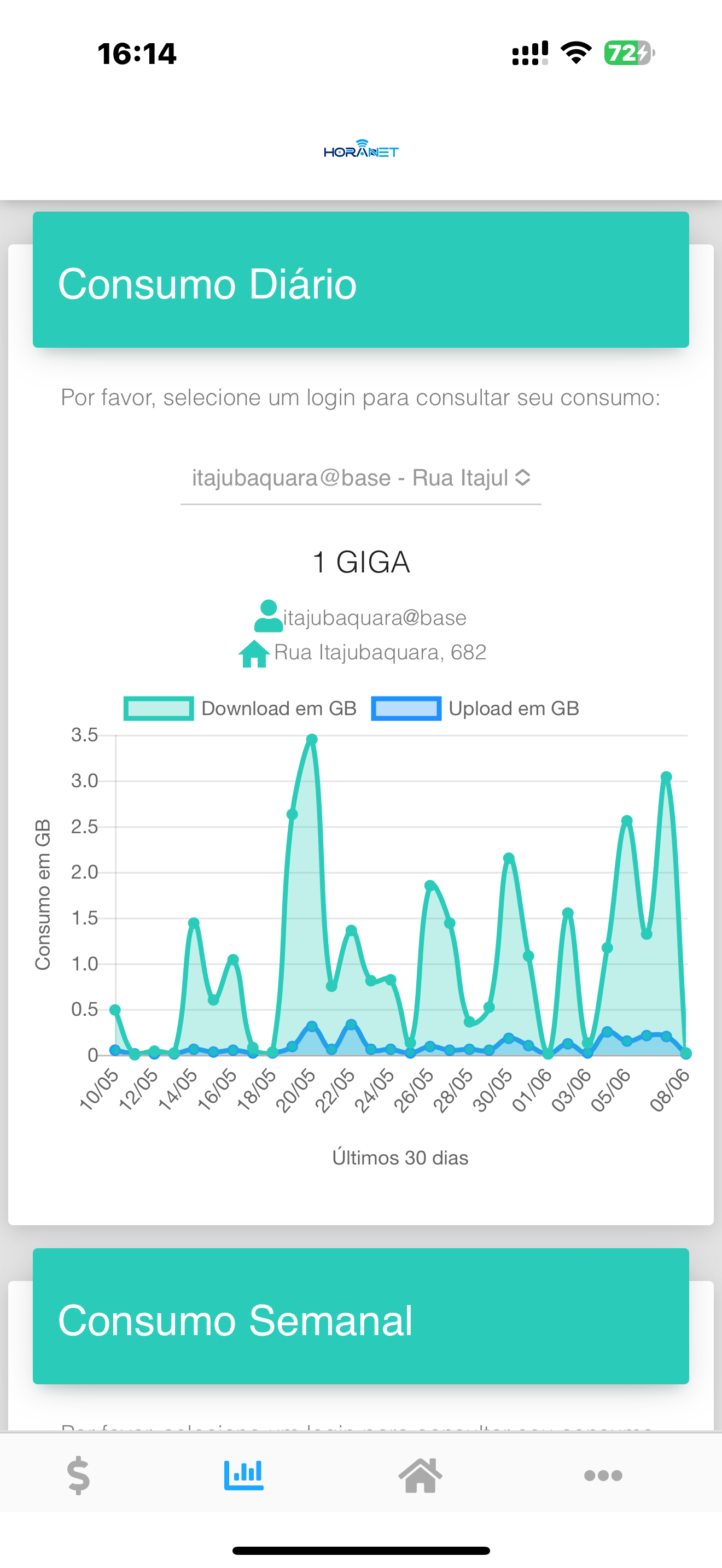722x1568 pixels.
Task: Toggle Download em GB legend
Action: pos(240,708)
